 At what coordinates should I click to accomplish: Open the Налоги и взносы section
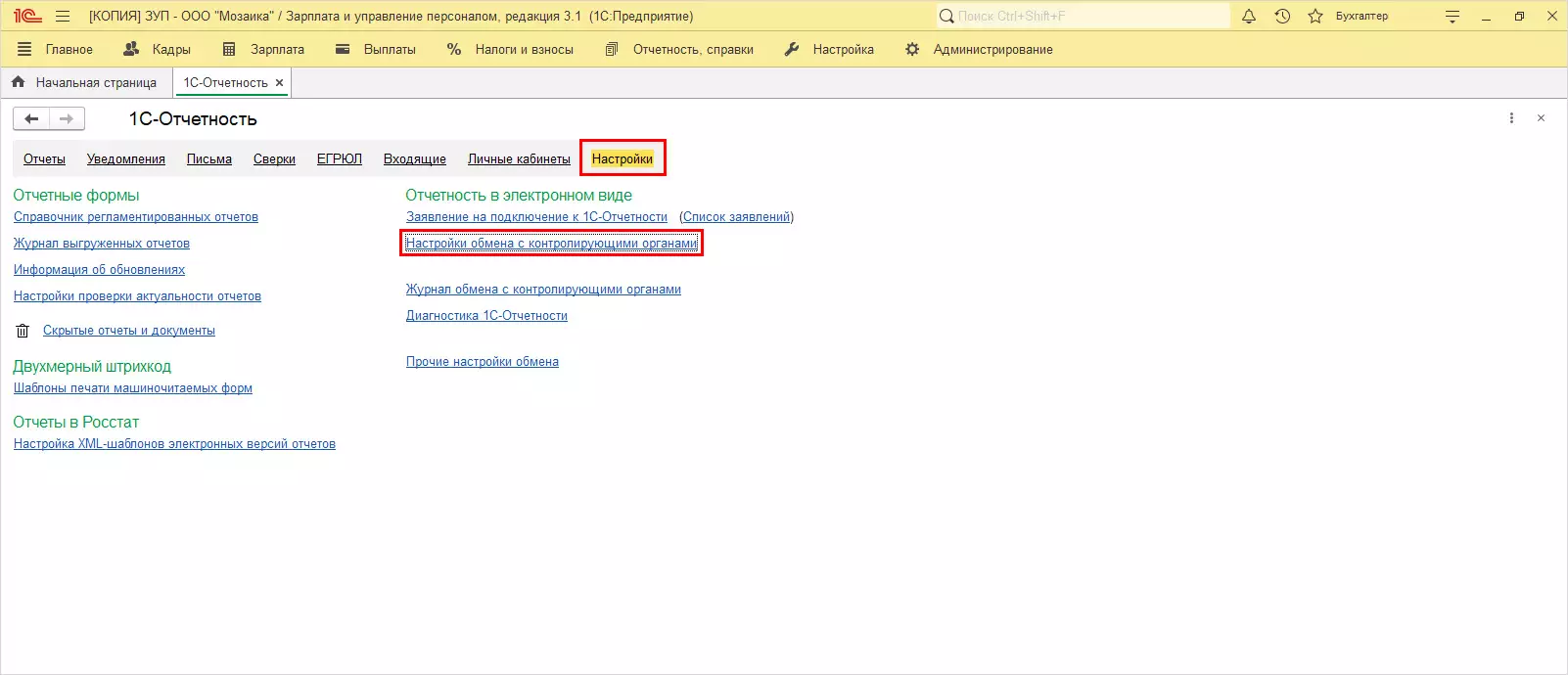click(x=510, y=49)
